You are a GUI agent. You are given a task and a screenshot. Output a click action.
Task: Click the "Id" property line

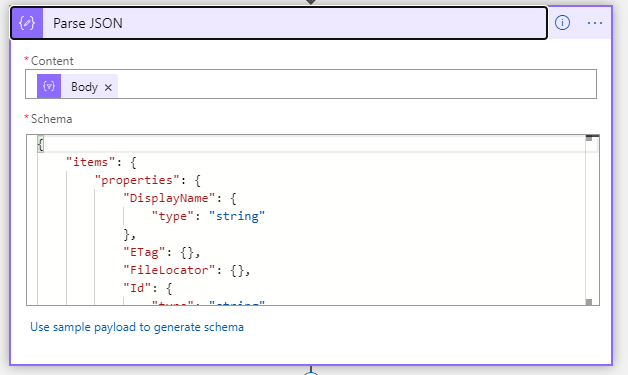click(x=147, y=288)
